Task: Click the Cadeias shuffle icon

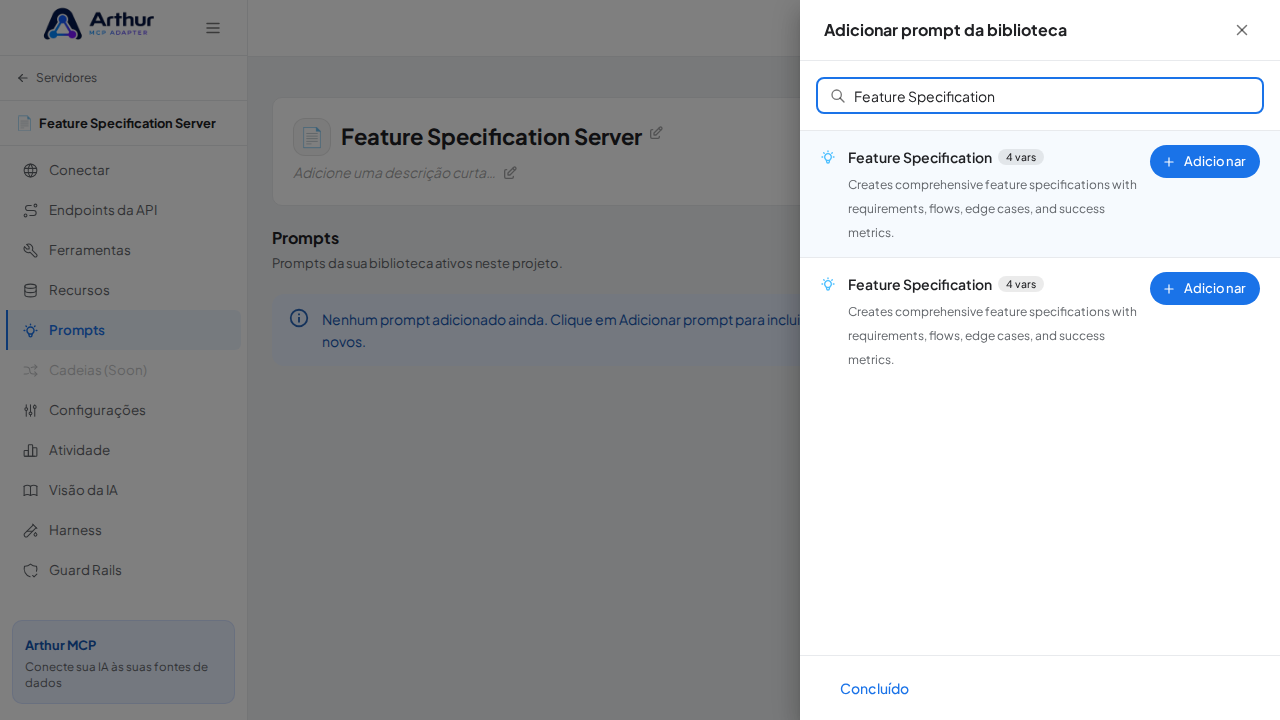Action: pyautogui.click(x=30, y=370)
